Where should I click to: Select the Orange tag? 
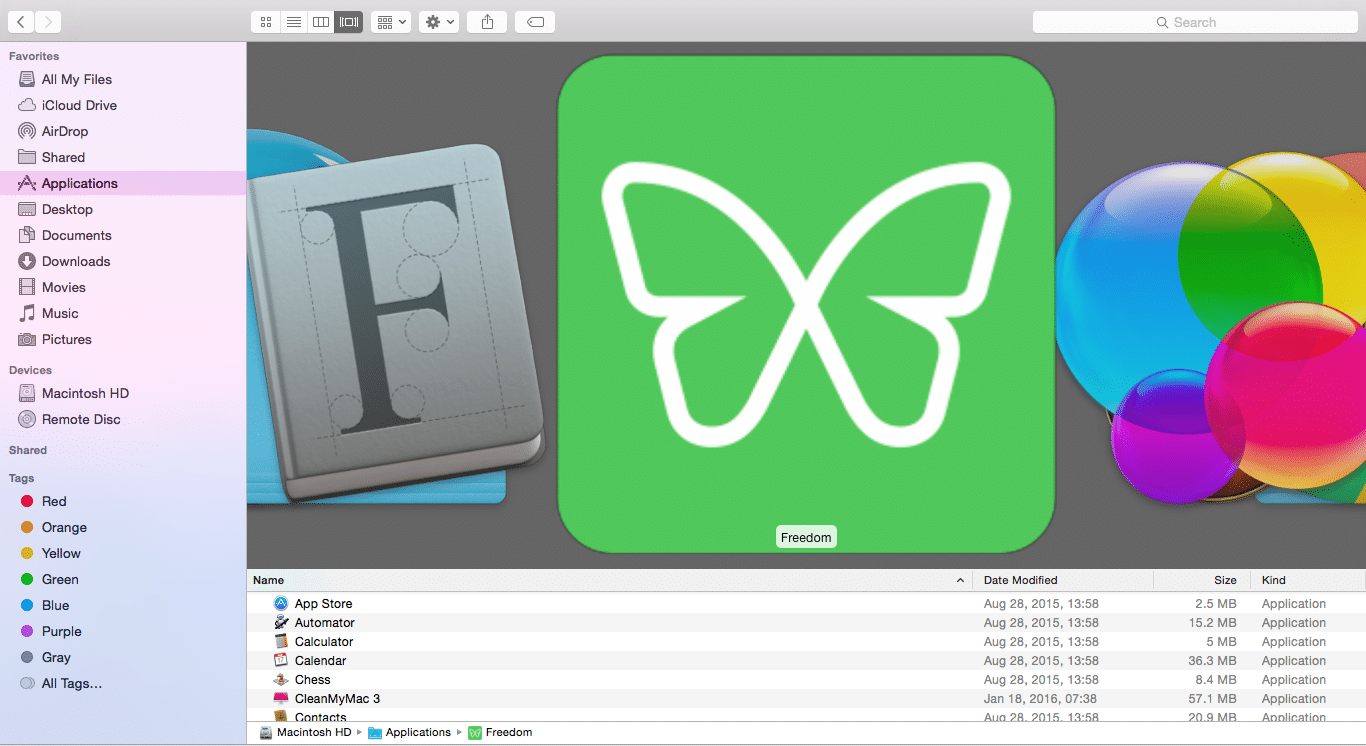123,527
